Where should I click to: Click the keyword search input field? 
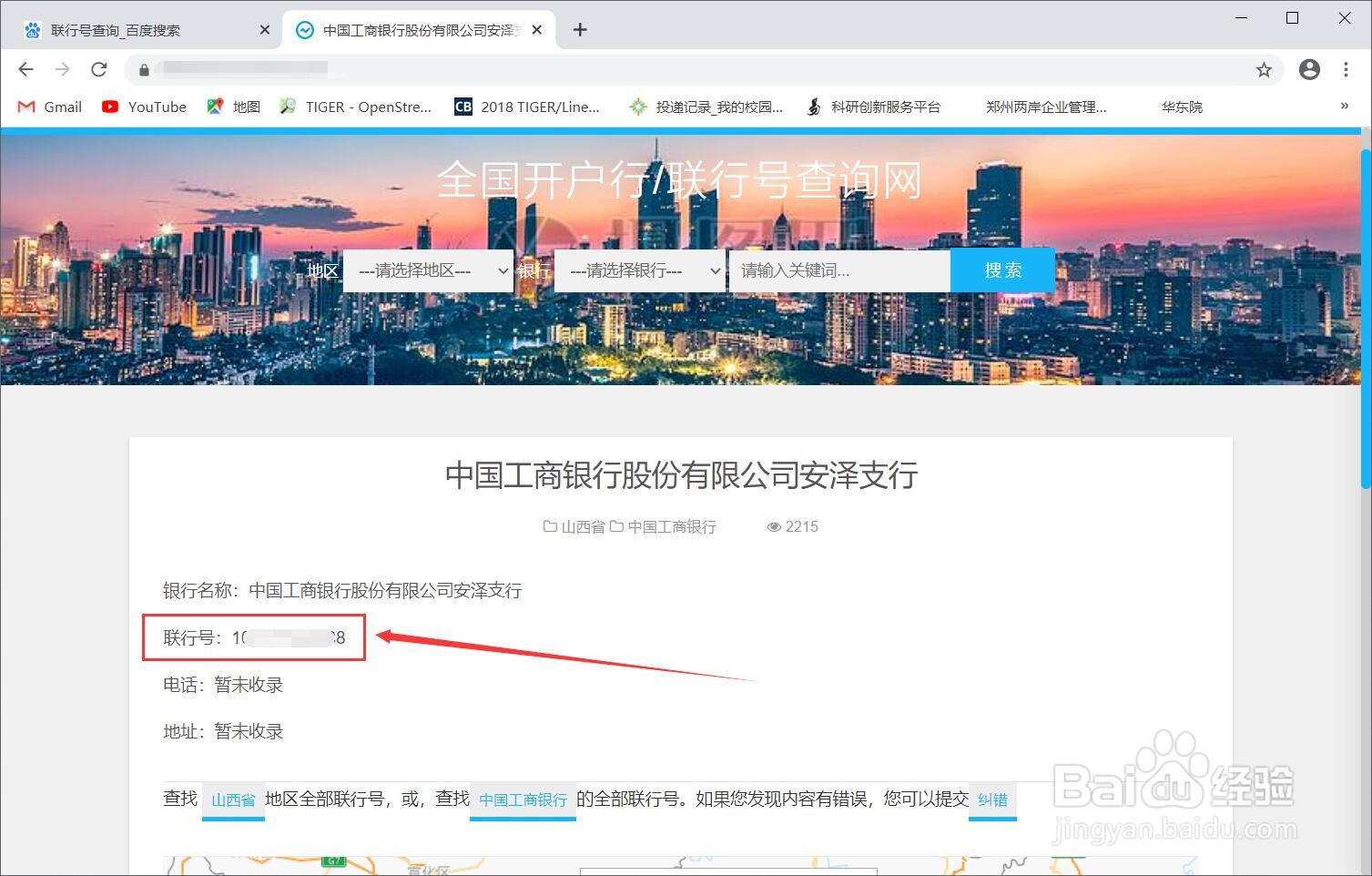click(838, 270)
